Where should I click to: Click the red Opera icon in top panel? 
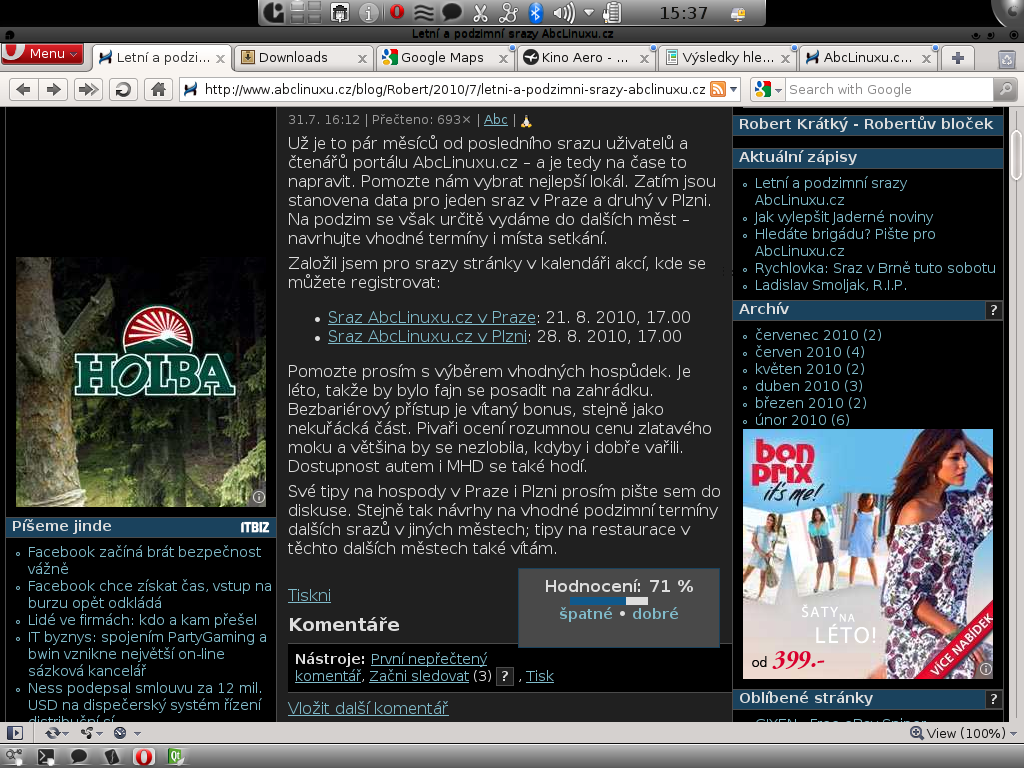[x=396, y=12]
